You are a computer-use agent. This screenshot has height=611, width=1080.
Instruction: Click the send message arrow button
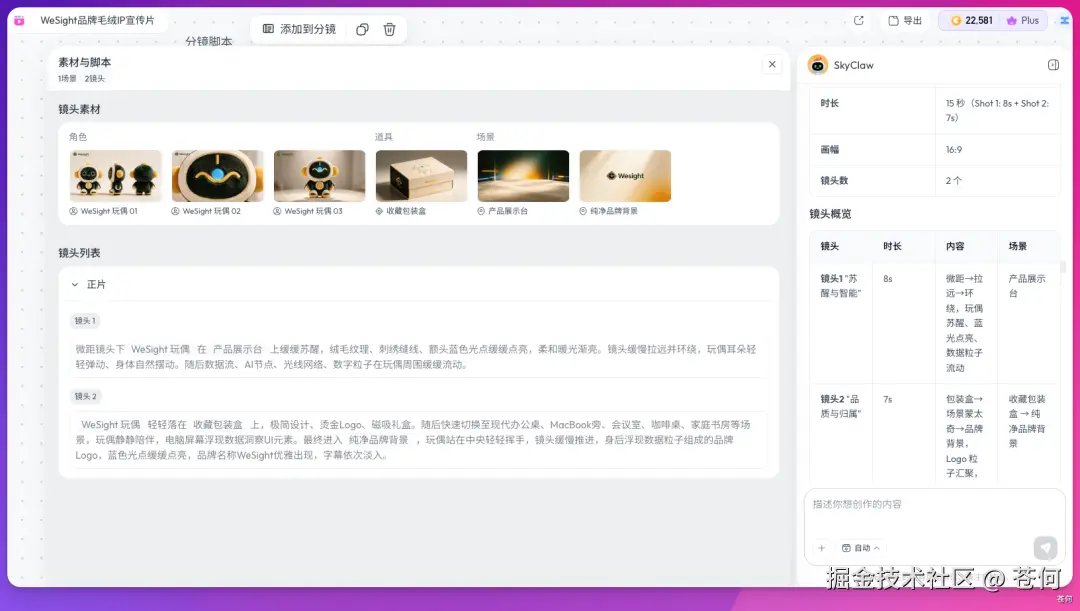pyautogui.click(x=1046, y=548)
